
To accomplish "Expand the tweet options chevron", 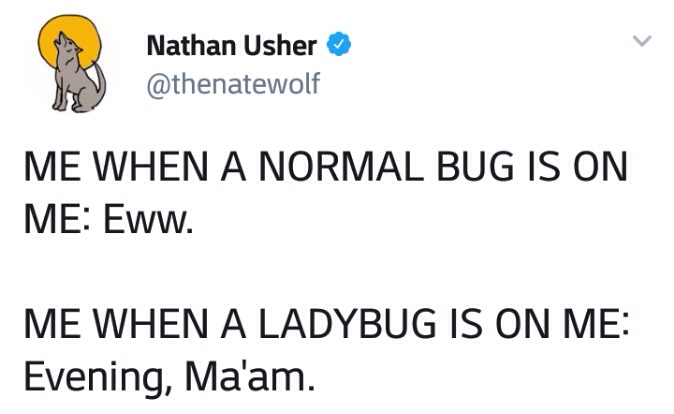I will coord(642,41).
